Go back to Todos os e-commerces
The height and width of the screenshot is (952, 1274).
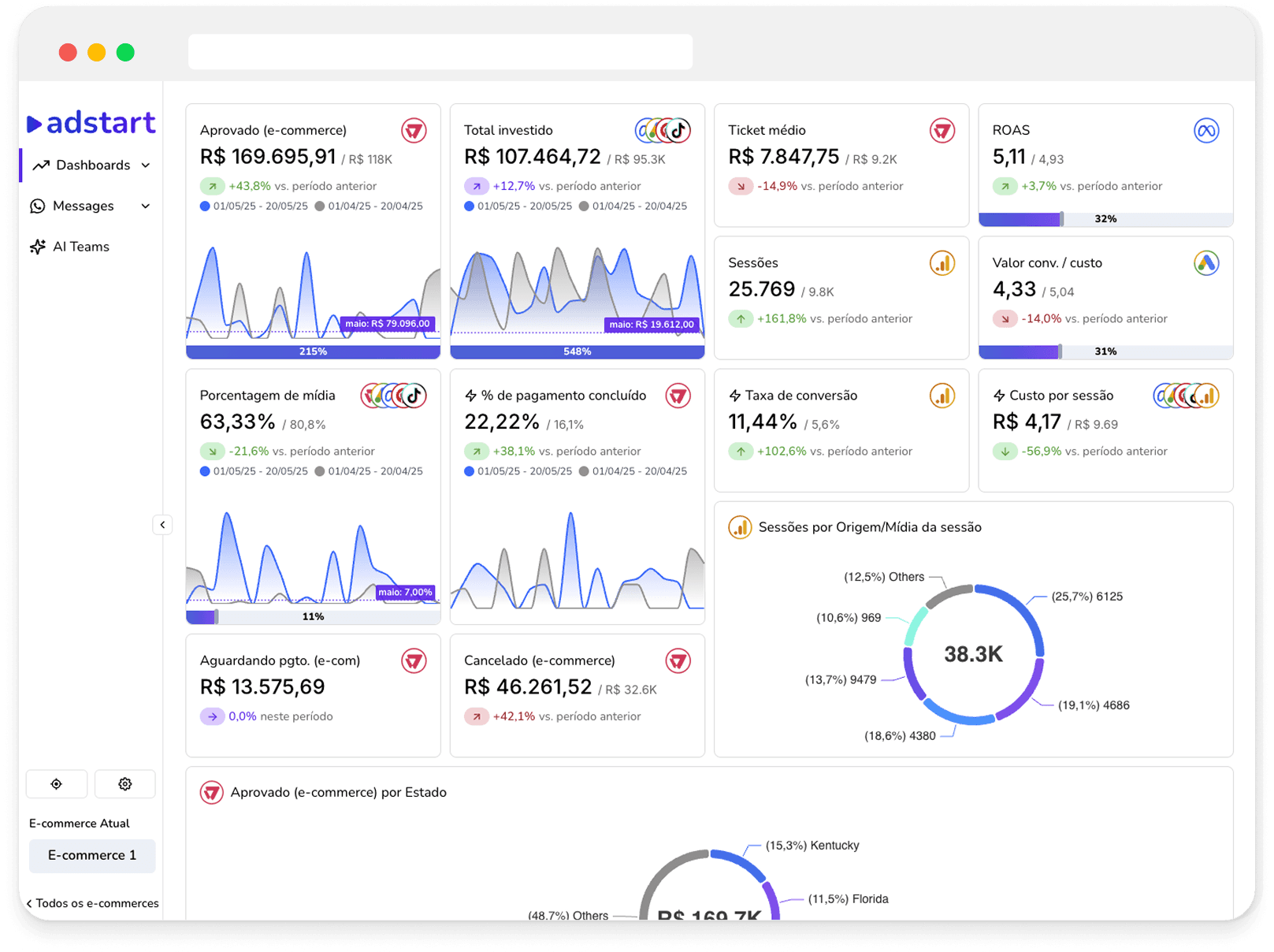pos(92,903)
